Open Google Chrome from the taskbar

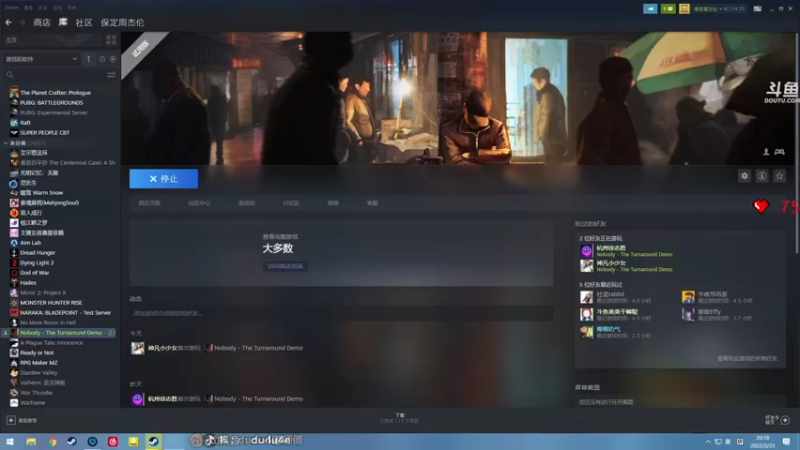pyautogui.click(x=52, y=441)
